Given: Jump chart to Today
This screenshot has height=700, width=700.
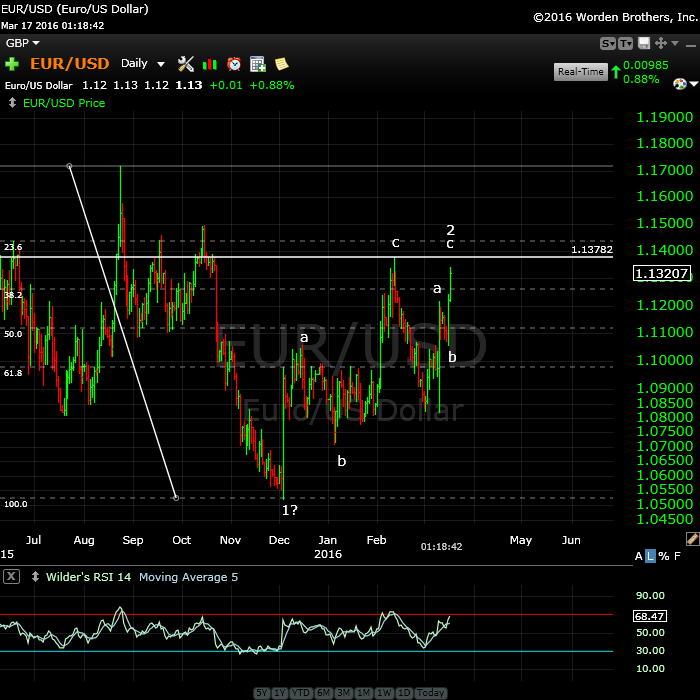Looking at the screenshot, I should [x=430, y=692].
